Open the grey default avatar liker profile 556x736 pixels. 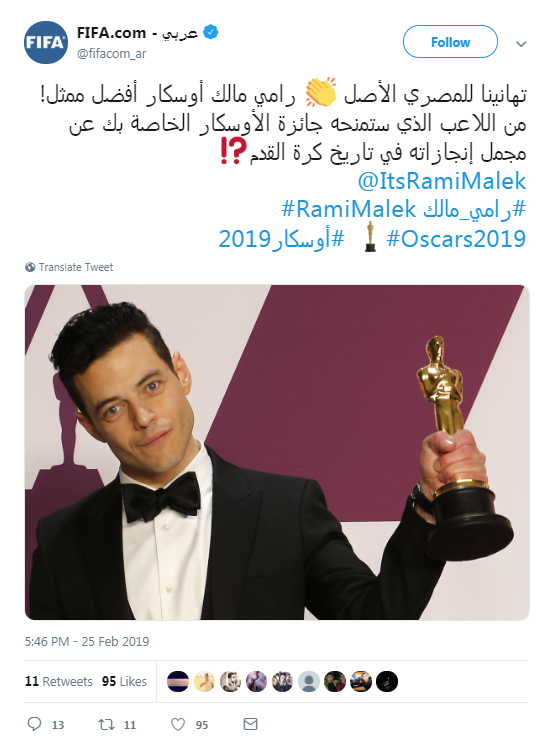pyautogui.click(x=308, y=681)
